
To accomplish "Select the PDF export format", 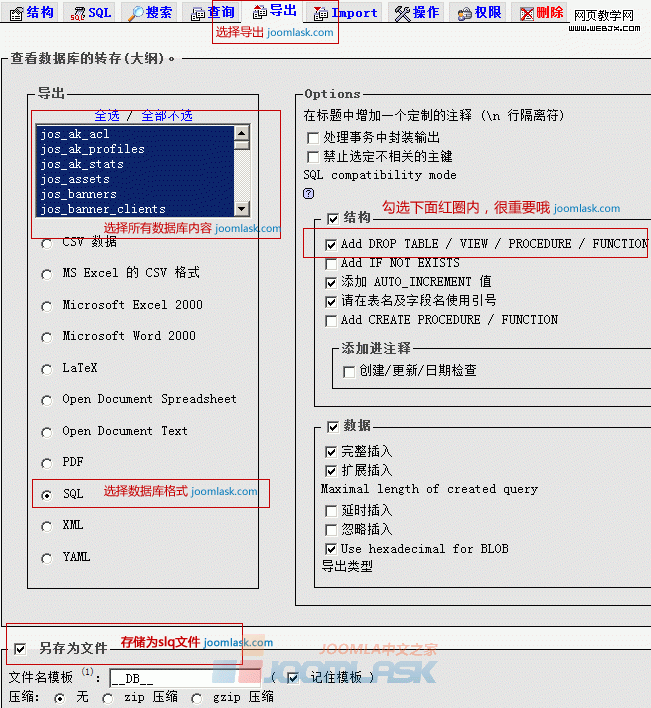I will (x=46, y=464).
